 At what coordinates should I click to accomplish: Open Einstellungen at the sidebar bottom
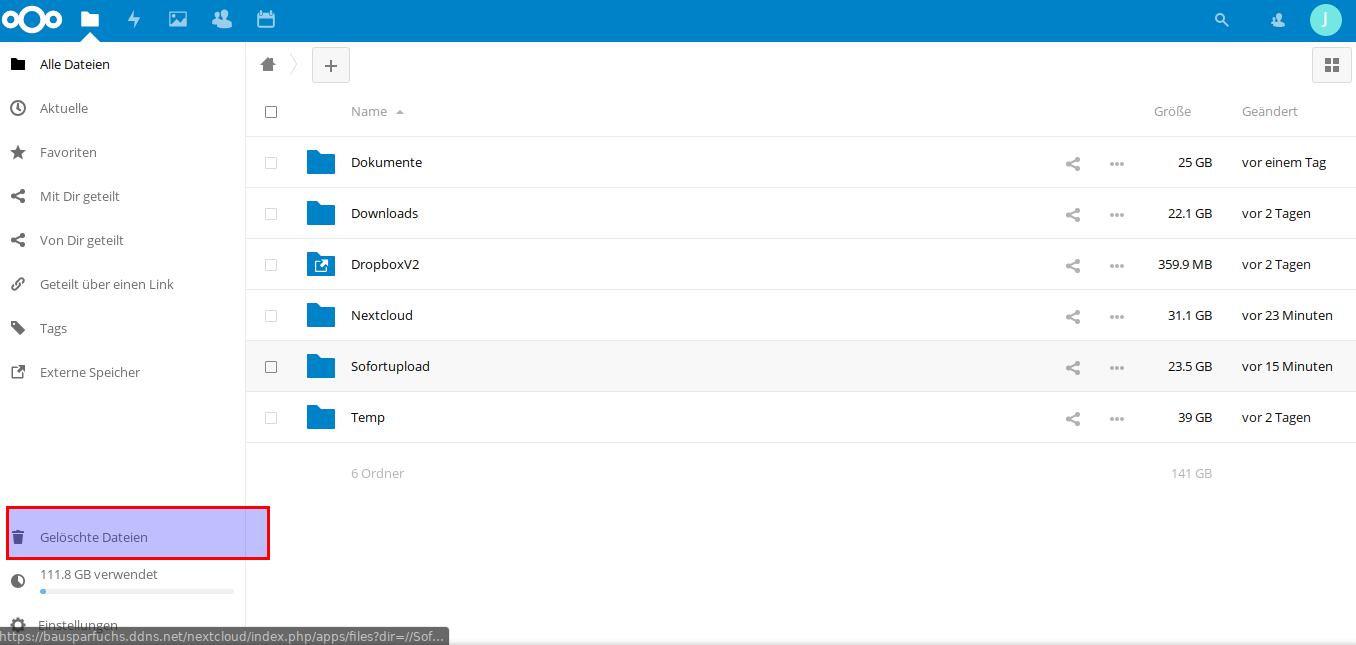coord(78,622)
